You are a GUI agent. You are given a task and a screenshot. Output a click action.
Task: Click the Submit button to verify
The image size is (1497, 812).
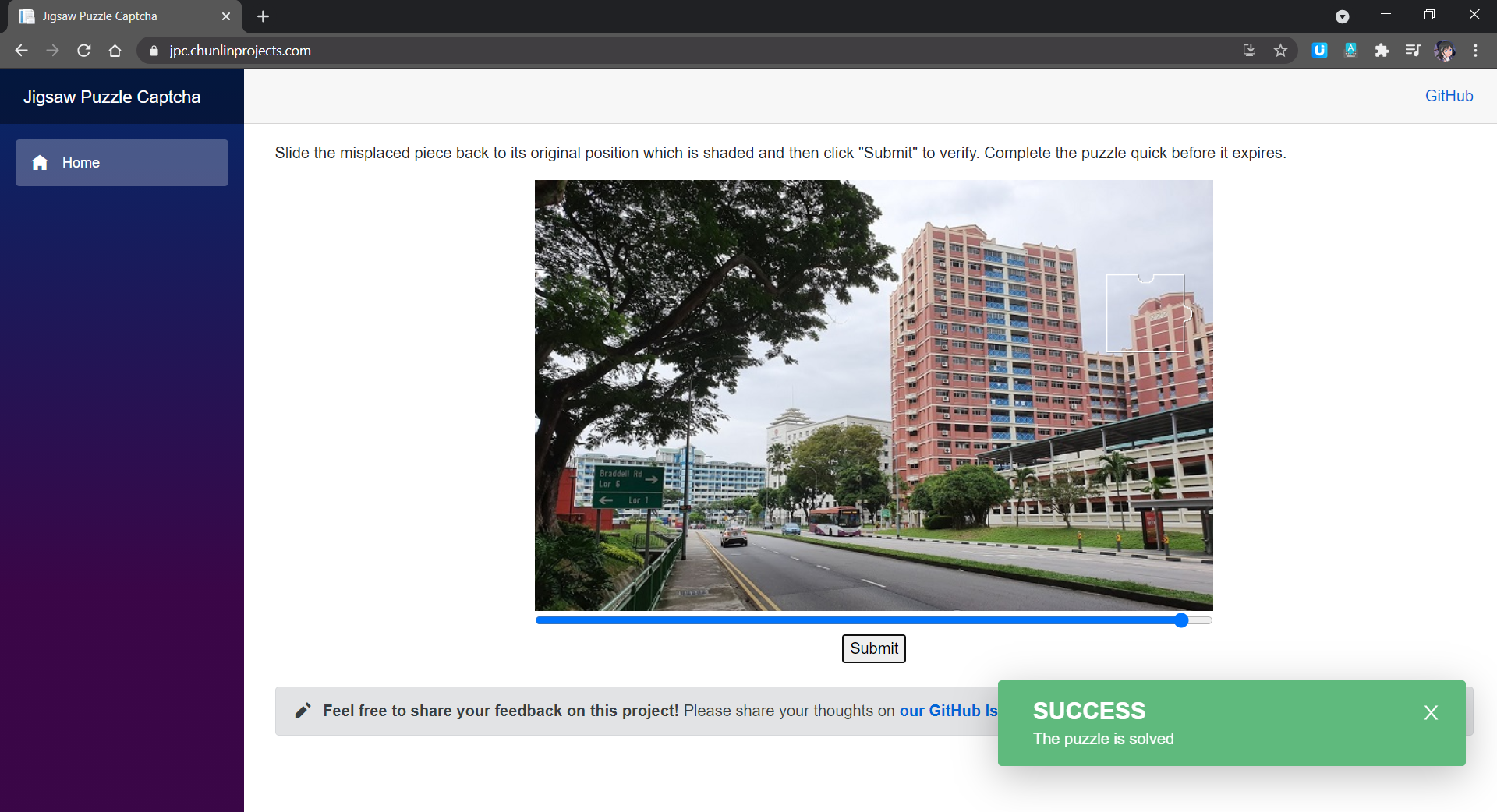pyautogui.click(x=873, y=648)
